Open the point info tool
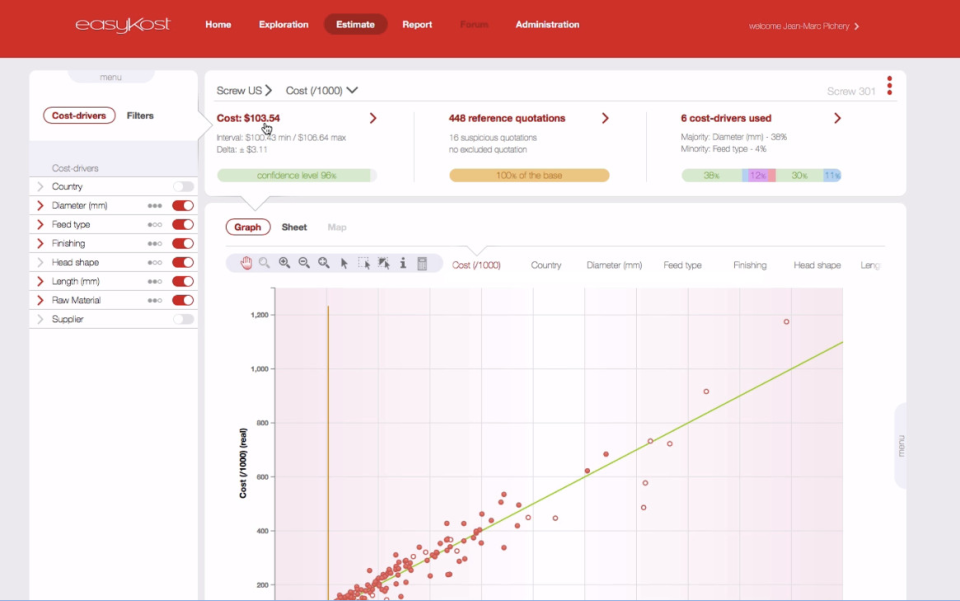This screenshot has width=960, height=601. pyautogui.click(x=402, y=263)
